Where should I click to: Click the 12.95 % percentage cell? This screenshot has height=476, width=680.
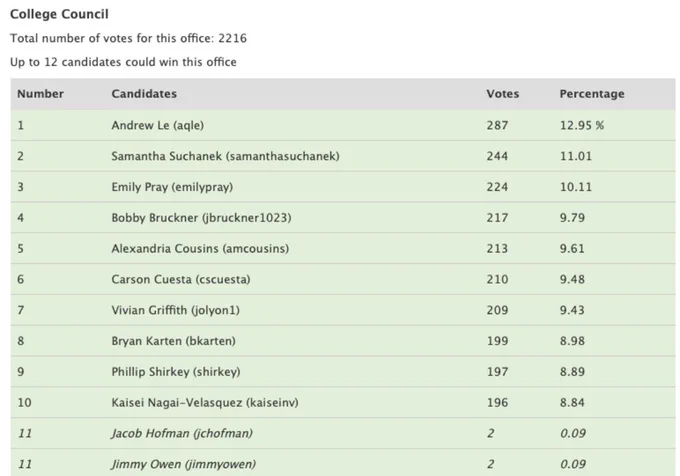(582, 125)
